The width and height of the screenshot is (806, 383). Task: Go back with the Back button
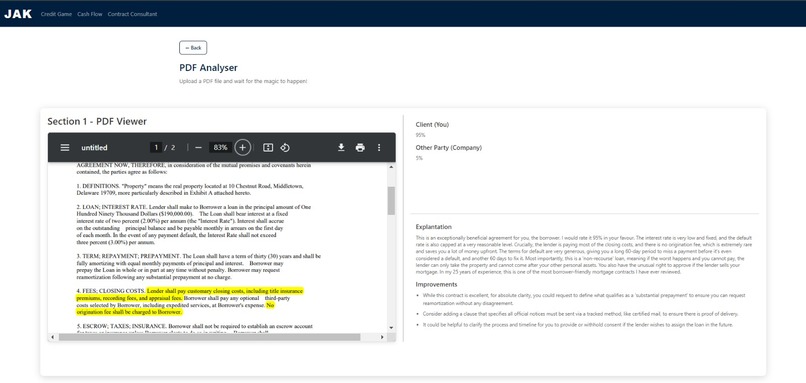click(193, 48)
